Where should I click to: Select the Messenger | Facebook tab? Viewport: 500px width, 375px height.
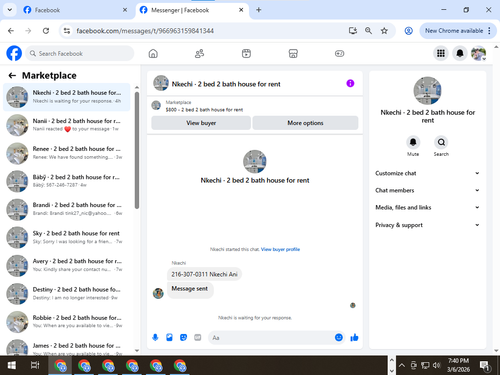tap(192, 10)
